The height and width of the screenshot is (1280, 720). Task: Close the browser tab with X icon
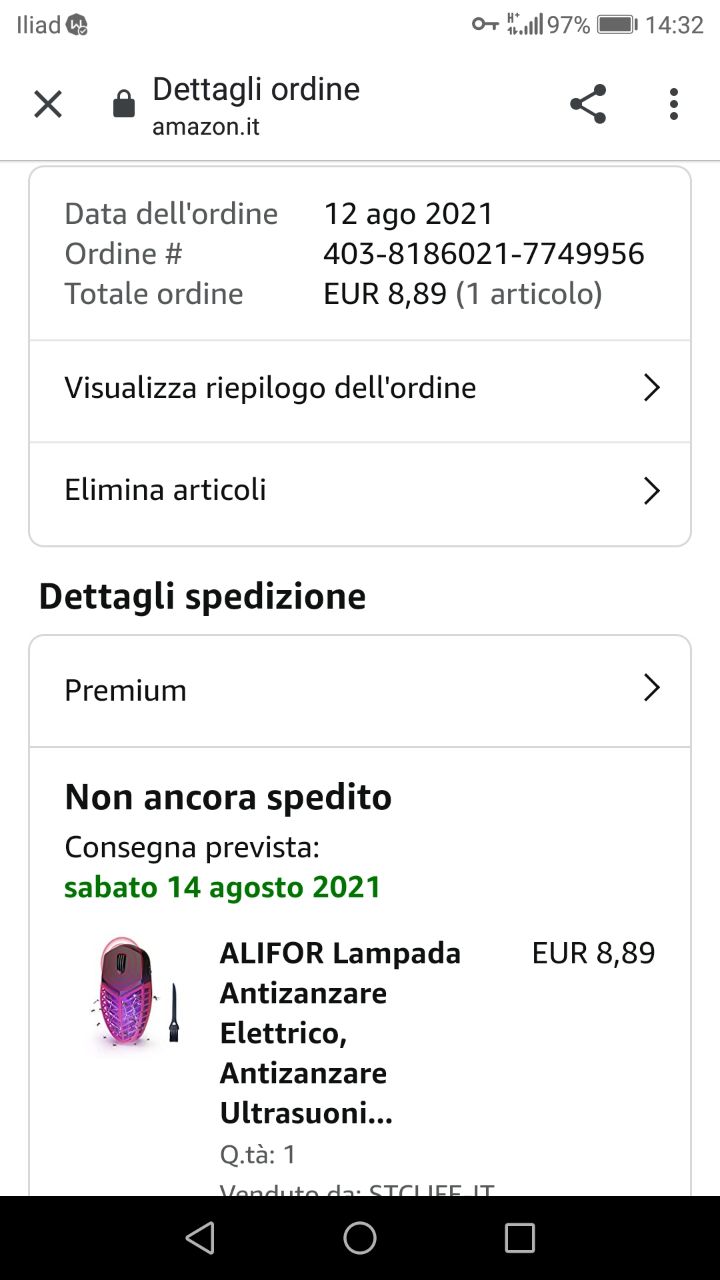[48, 104]
